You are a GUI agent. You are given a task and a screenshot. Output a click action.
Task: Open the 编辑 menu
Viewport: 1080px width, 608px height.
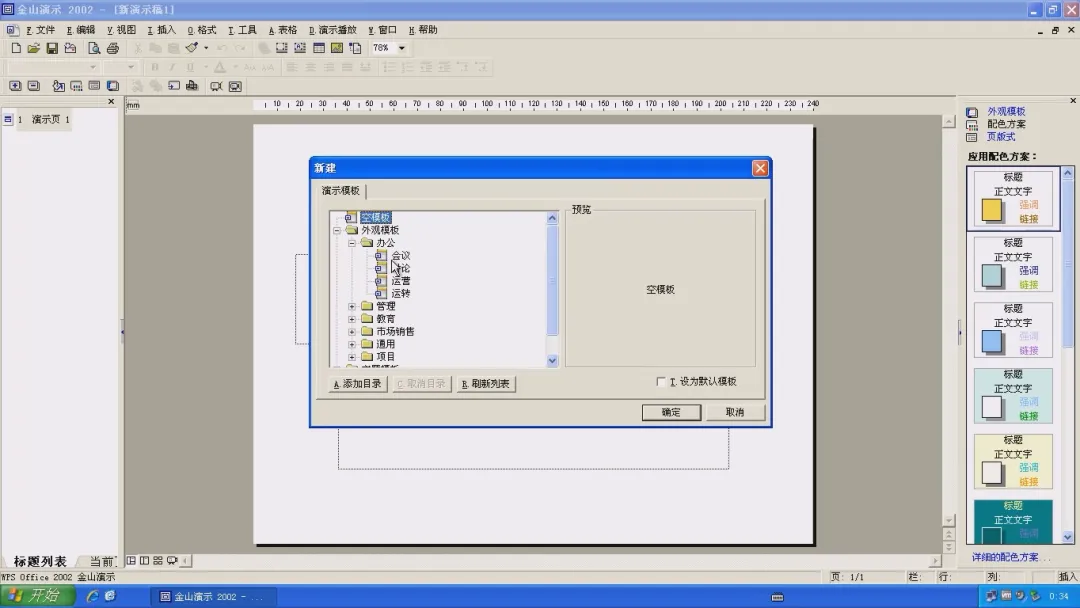click(x=81, y=30)
